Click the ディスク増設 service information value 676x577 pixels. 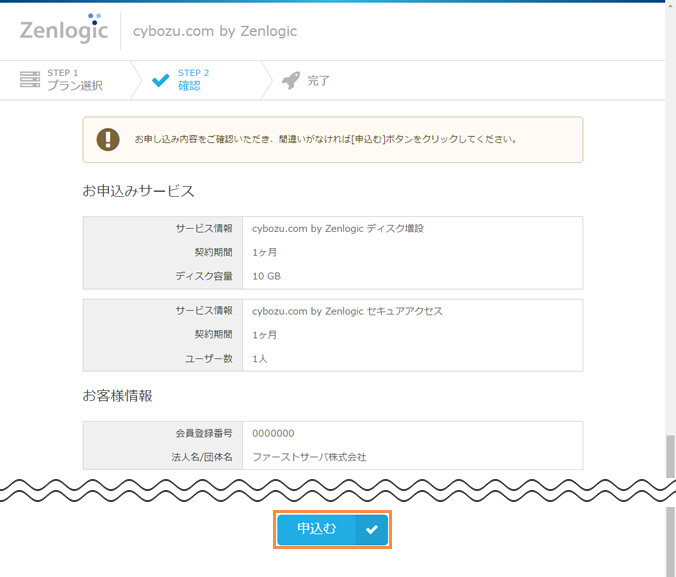click(x=338, y=228)
